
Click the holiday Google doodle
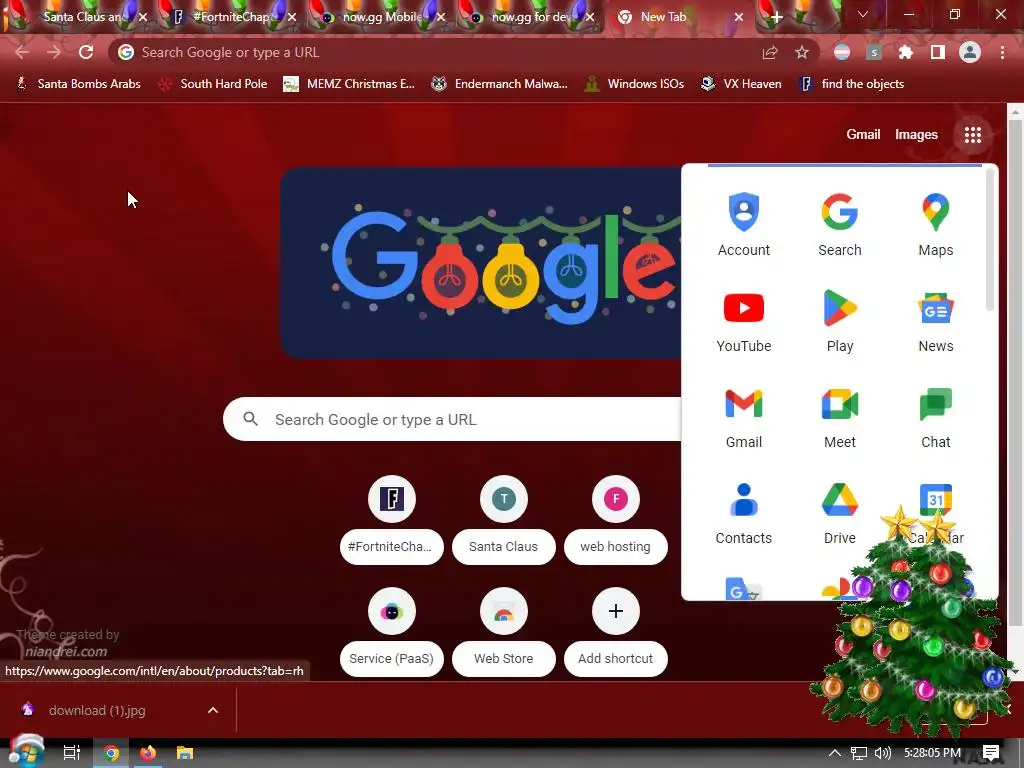(x=481, y=263)
